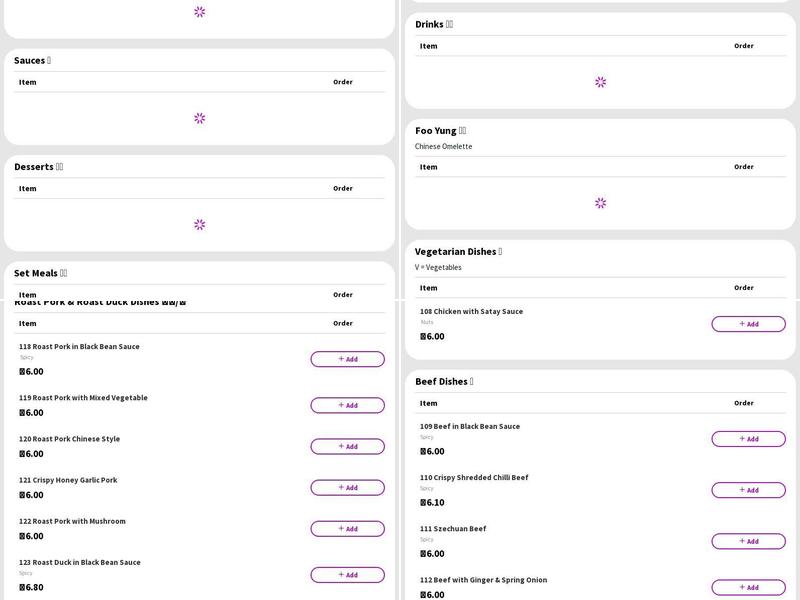Add 118 Roast Pork in Black Bean Sauce

[x=347, y=359]
